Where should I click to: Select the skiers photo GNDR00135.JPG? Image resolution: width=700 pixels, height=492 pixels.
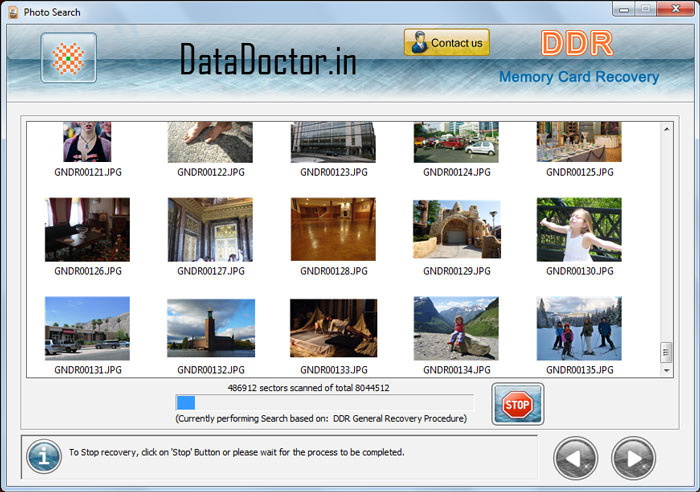point(579,328)
